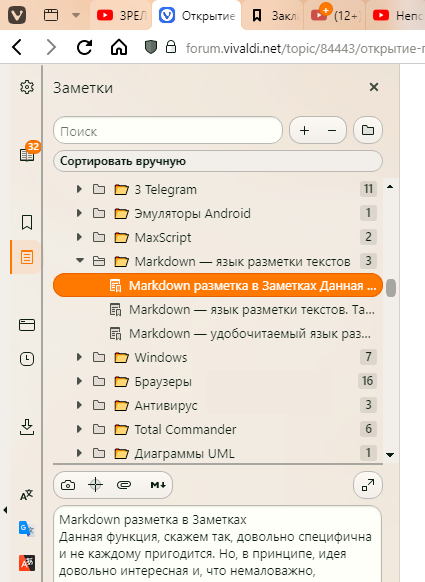Open the Bookmarks panel icon
The width and height of the screenshot is (425, 582).
click(x=27, y=222)
